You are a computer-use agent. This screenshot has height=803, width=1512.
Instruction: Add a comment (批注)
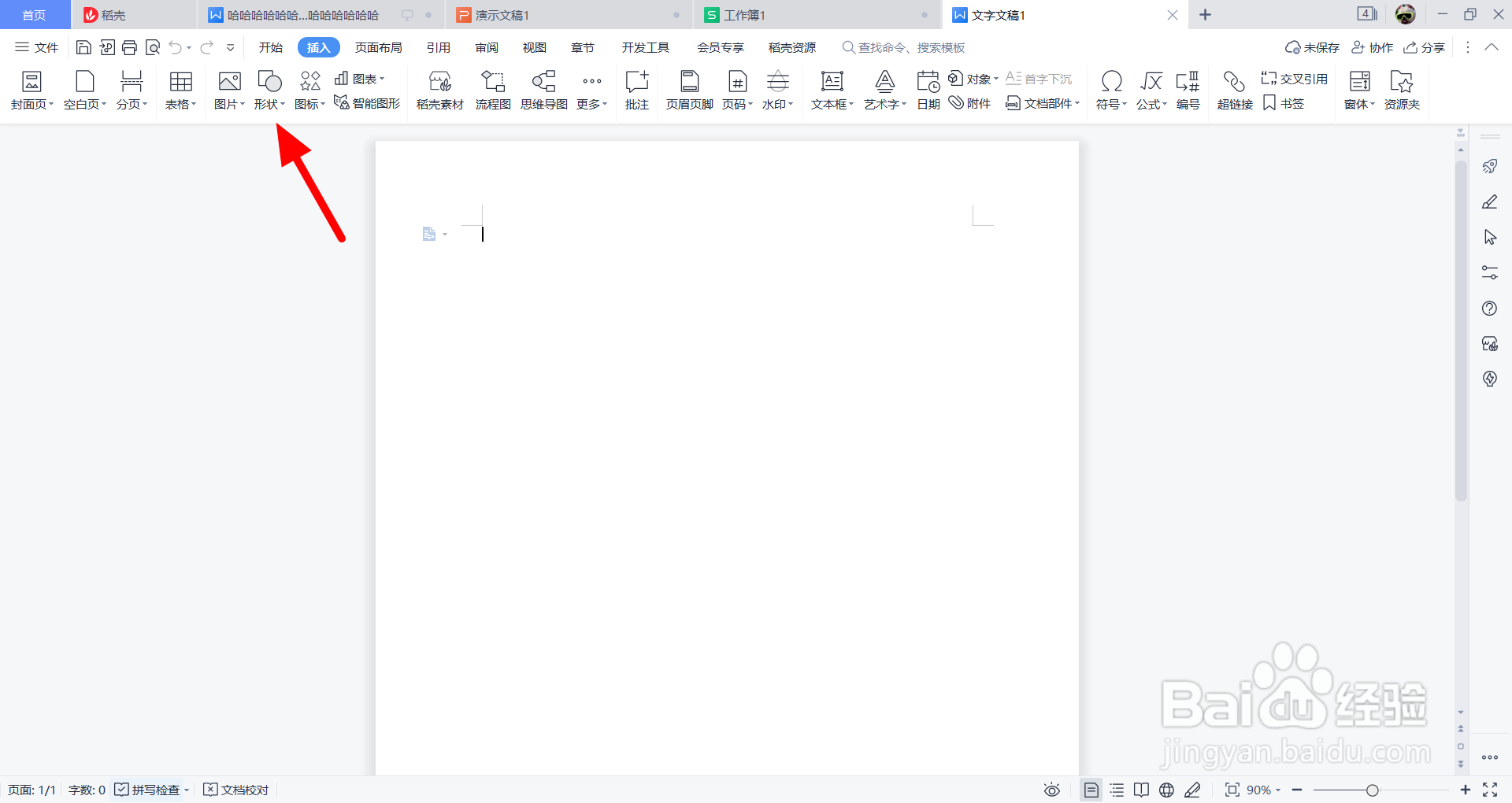pos(636,91)
